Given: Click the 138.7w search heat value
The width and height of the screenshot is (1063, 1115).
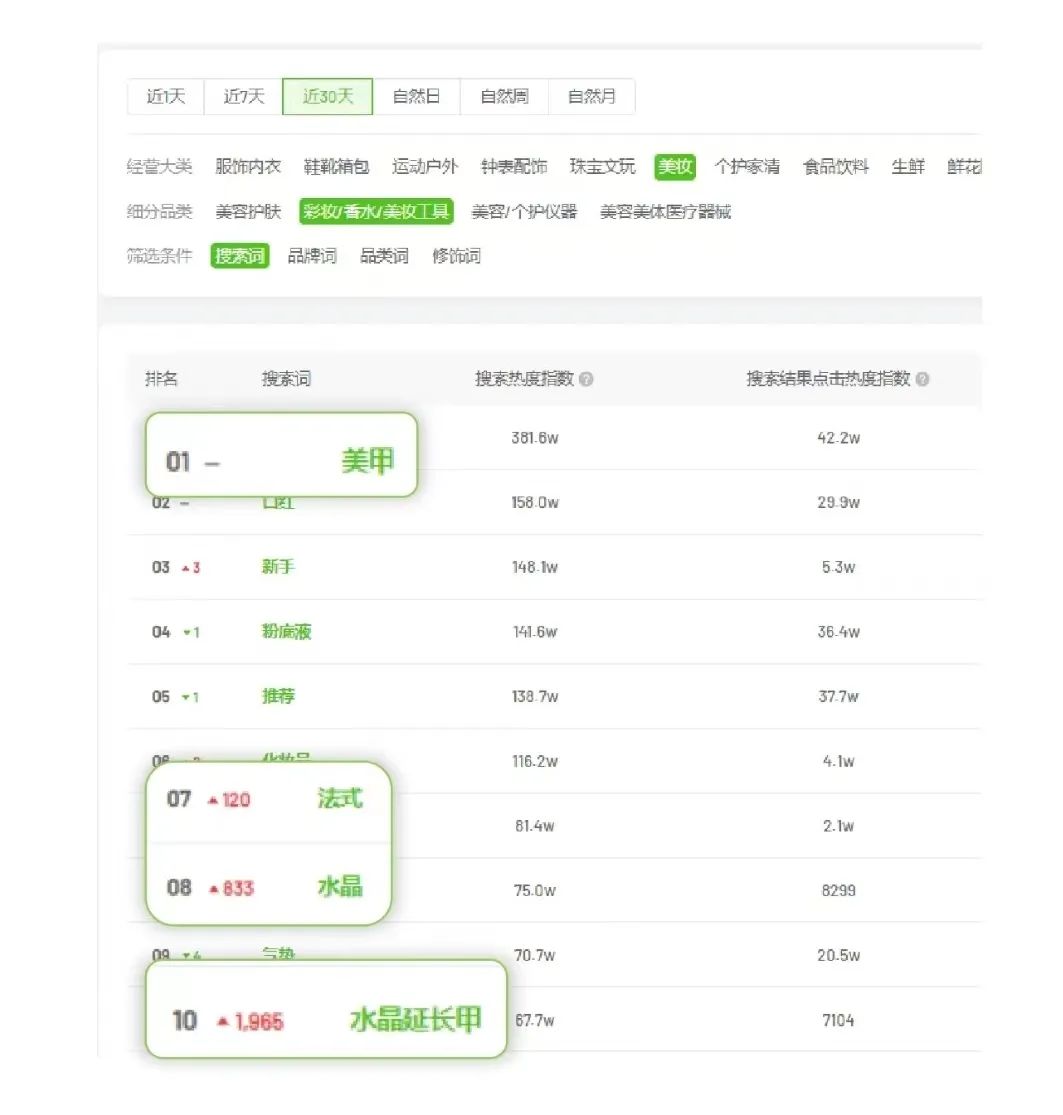Looking at the screenshot, I should click(535, 697).
